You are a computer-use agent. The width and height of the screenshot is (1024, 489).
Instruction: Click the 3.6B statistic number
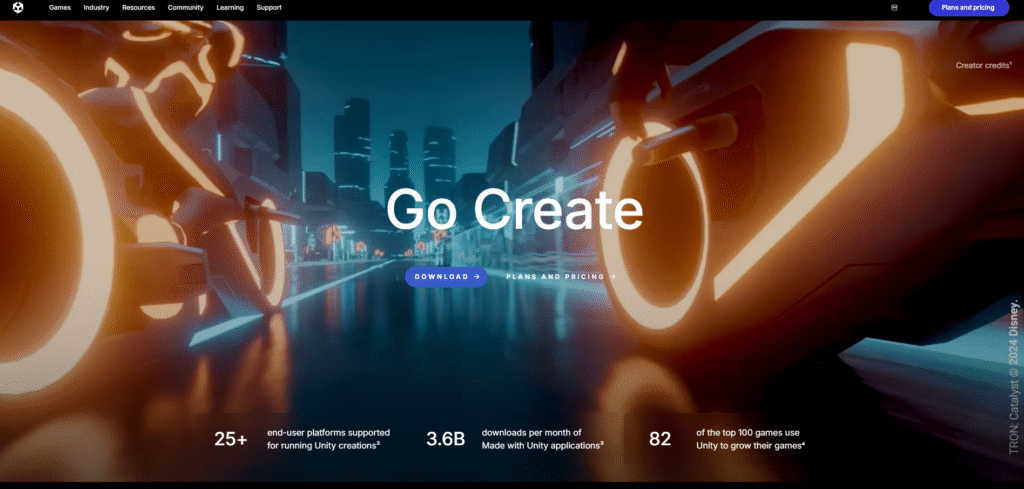tap(445, 439)
